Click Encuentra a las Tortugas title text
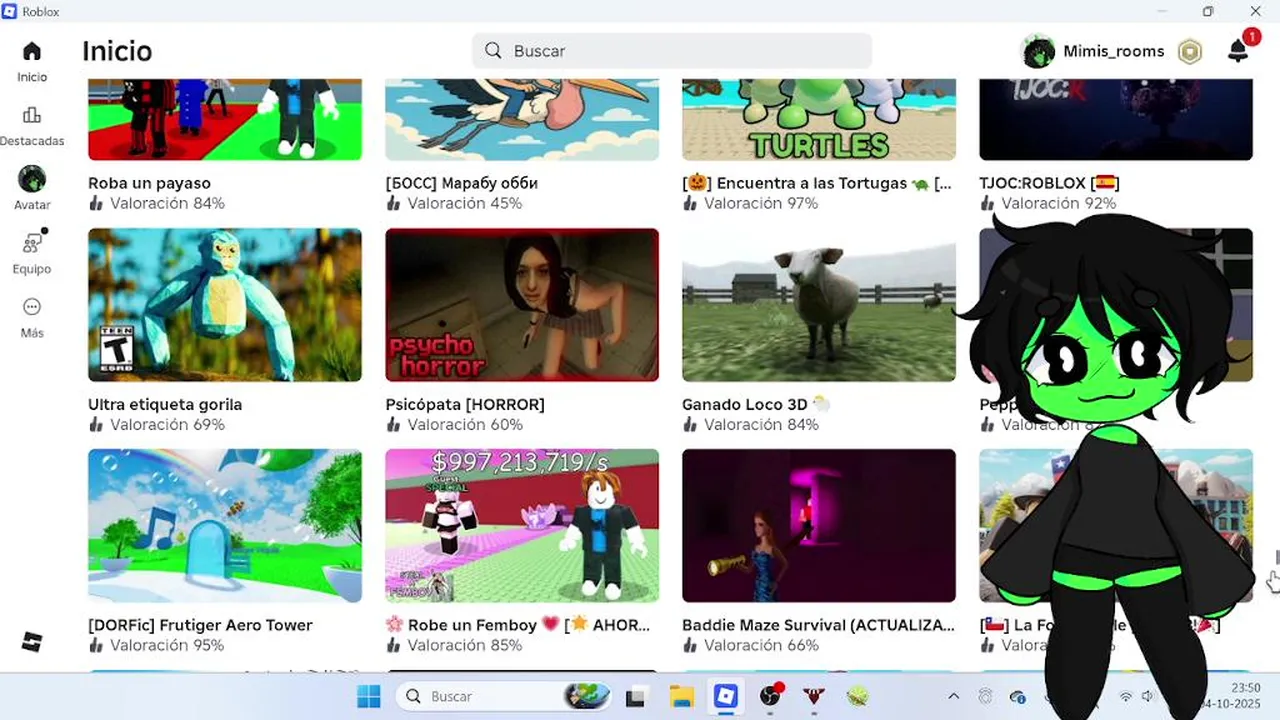The width and height of the screenshot is (1280, 720). (817, 184)
